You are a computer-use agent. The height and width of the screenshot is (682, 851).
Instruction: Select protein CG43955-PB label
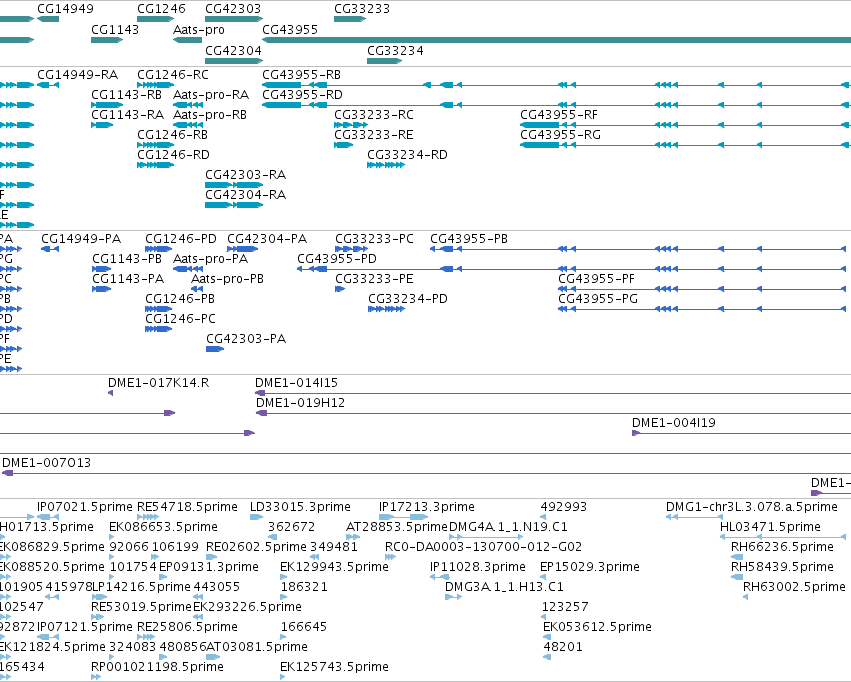[469, 239]
